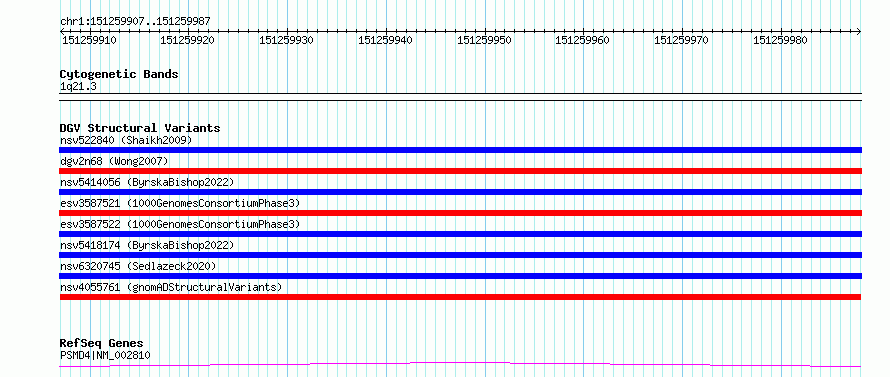Click the red bar for nsv4055761

click(x=460, y=297)
